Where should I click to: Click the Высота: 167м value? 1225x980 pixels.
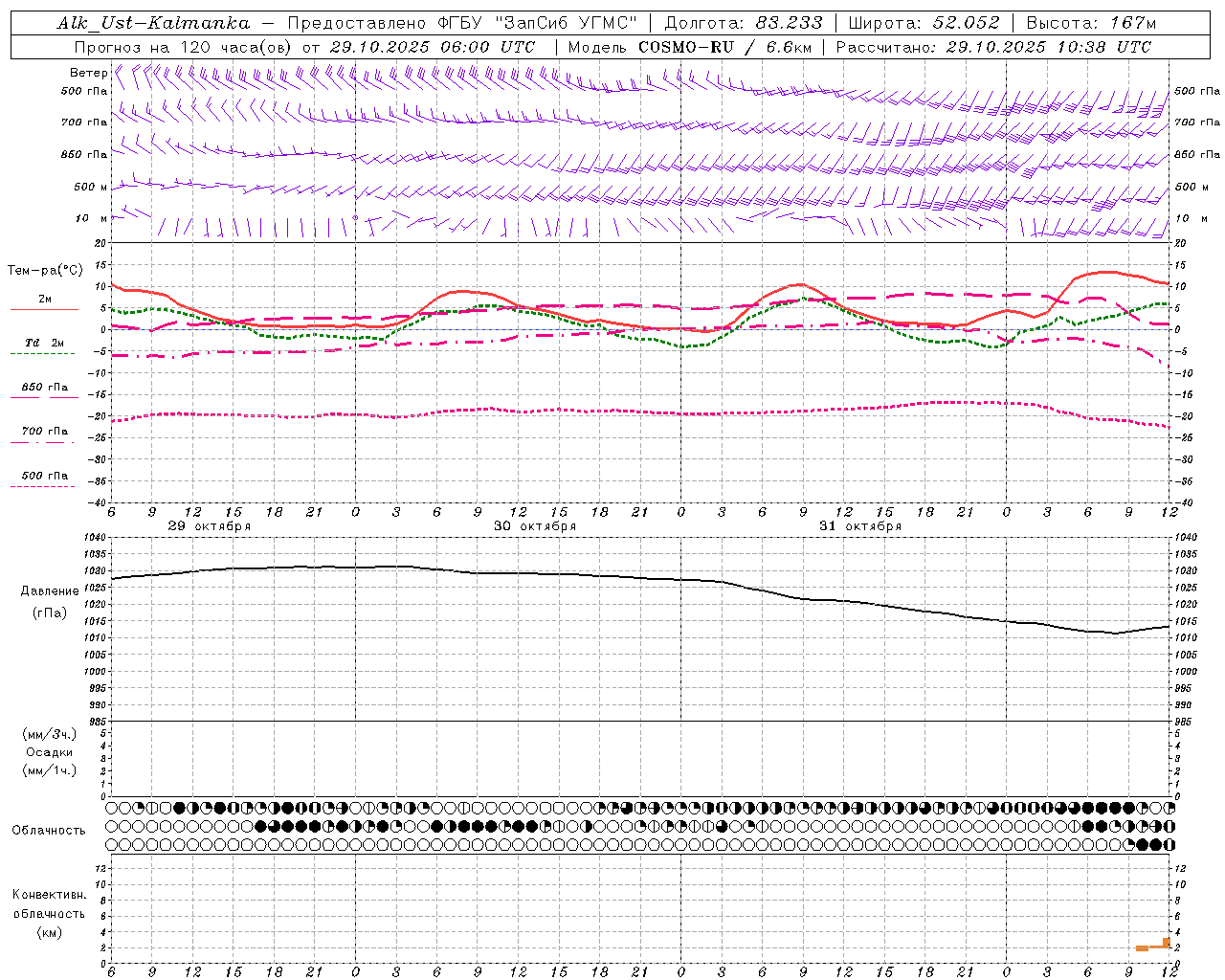(x=1091, y=23)
